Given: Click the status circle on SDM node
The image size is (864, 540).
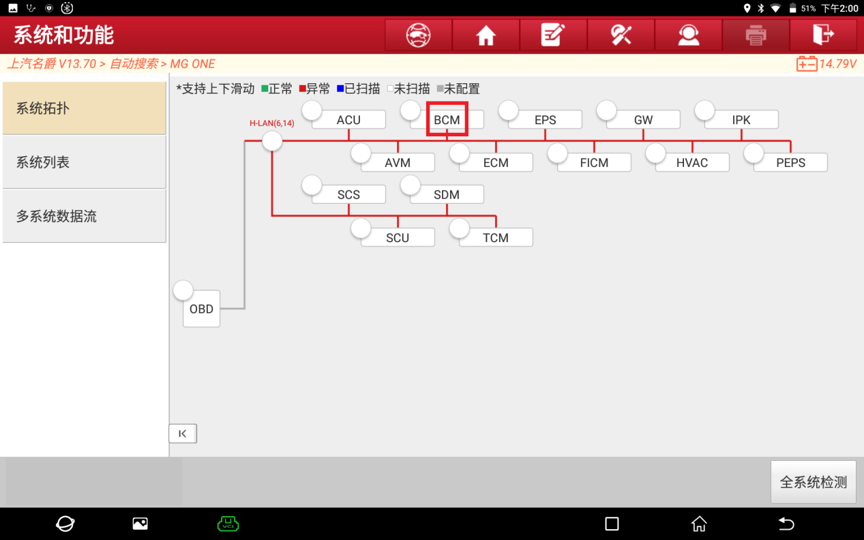Looking at the screenshot, I should (410, 185).
